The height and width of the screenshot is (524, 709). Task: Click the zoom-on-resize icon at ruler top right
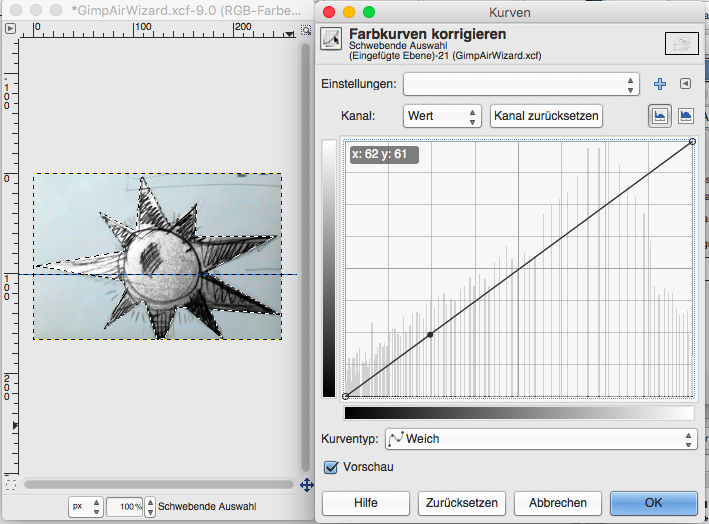306,30
